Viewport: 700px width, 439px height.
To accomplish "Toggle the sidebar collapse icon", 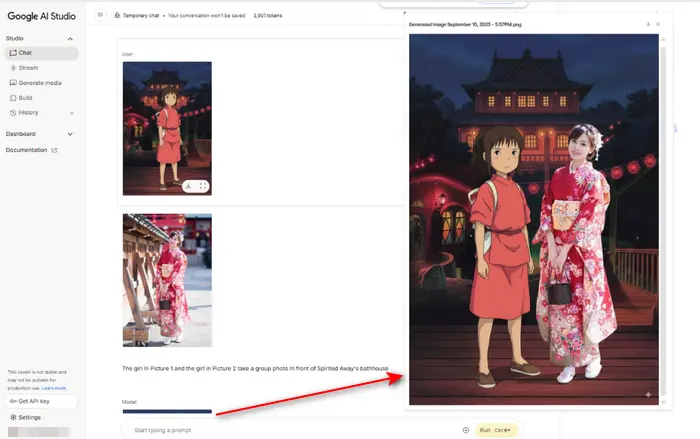I will [100, 15].
